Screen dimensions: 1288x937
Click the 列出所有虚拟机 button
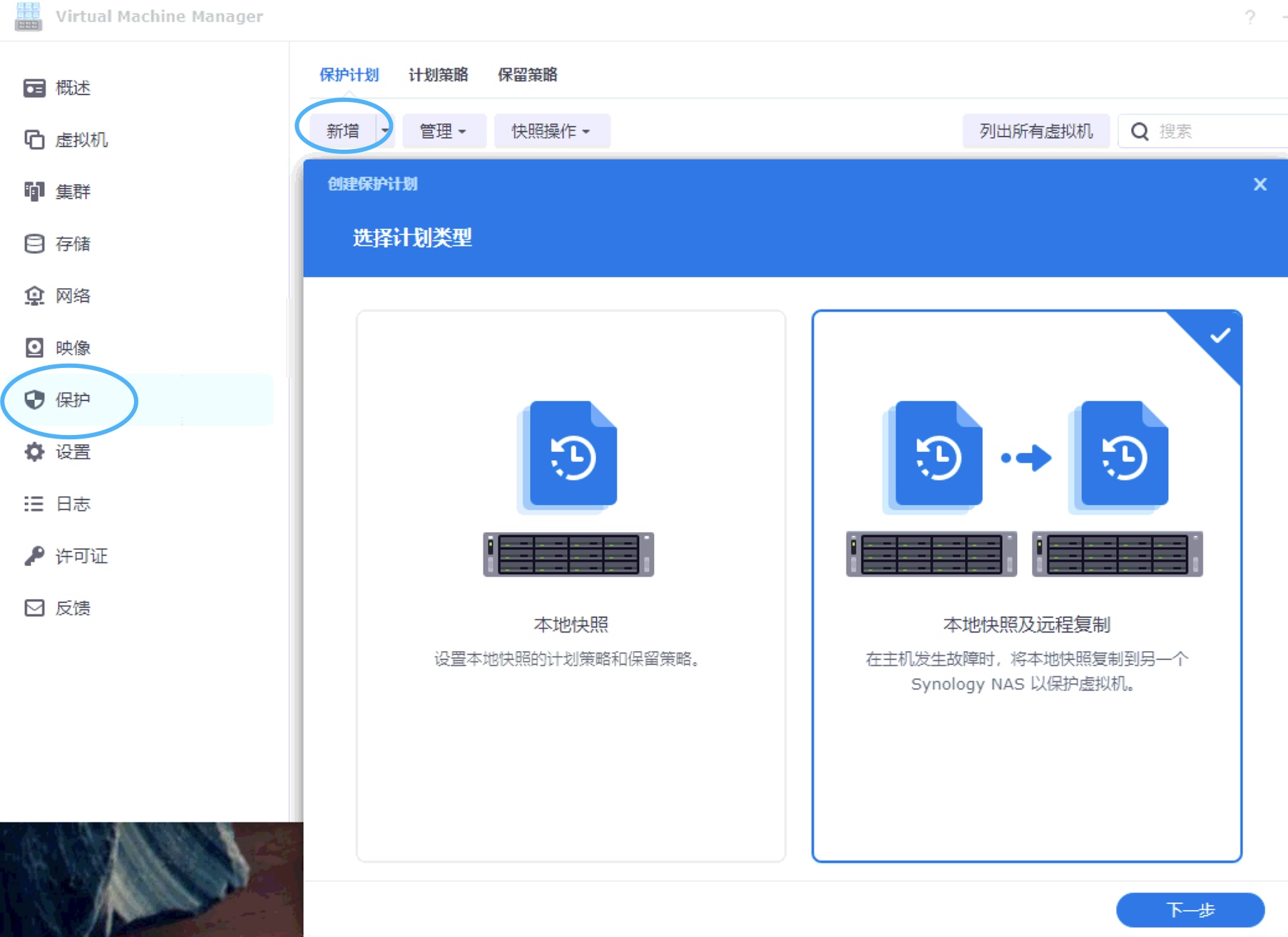click(x=1036, y=131)
